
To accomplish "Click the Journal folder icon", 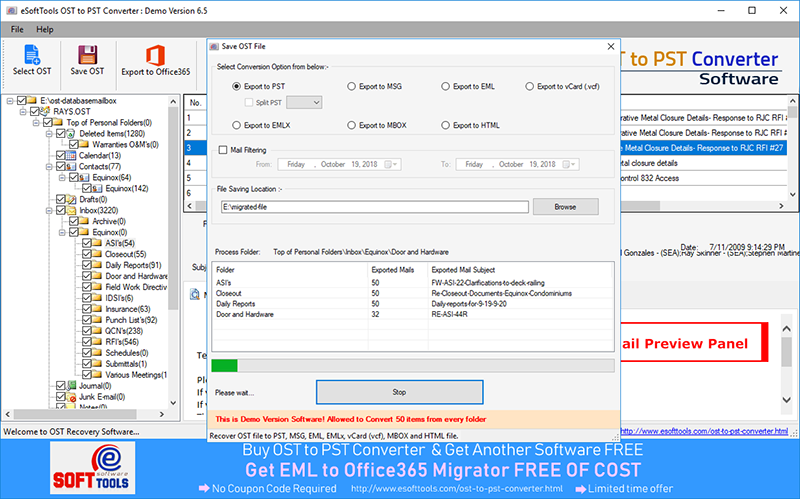I will pyautogui.click(x=72, y=386).
